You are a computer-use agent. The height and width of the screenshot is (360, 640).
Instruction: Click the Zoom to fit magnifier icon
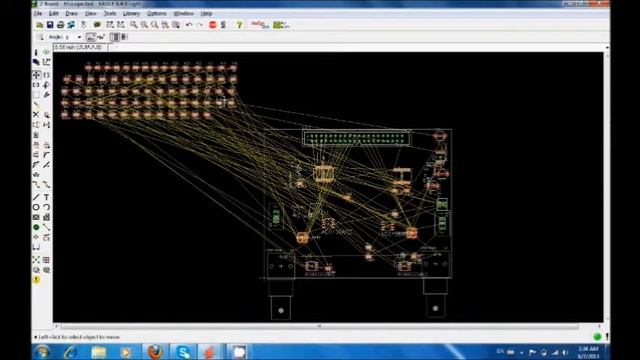[x=134, y=25]
